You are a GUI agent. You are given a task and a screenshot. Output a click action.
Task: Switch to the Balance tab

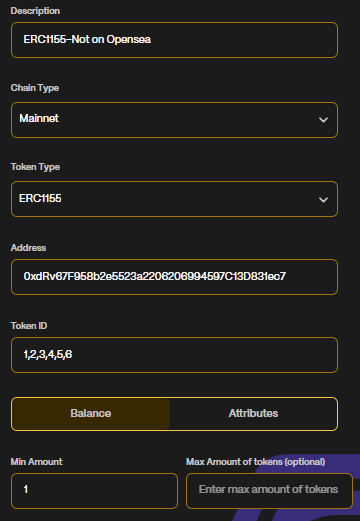tap(91, 414)
